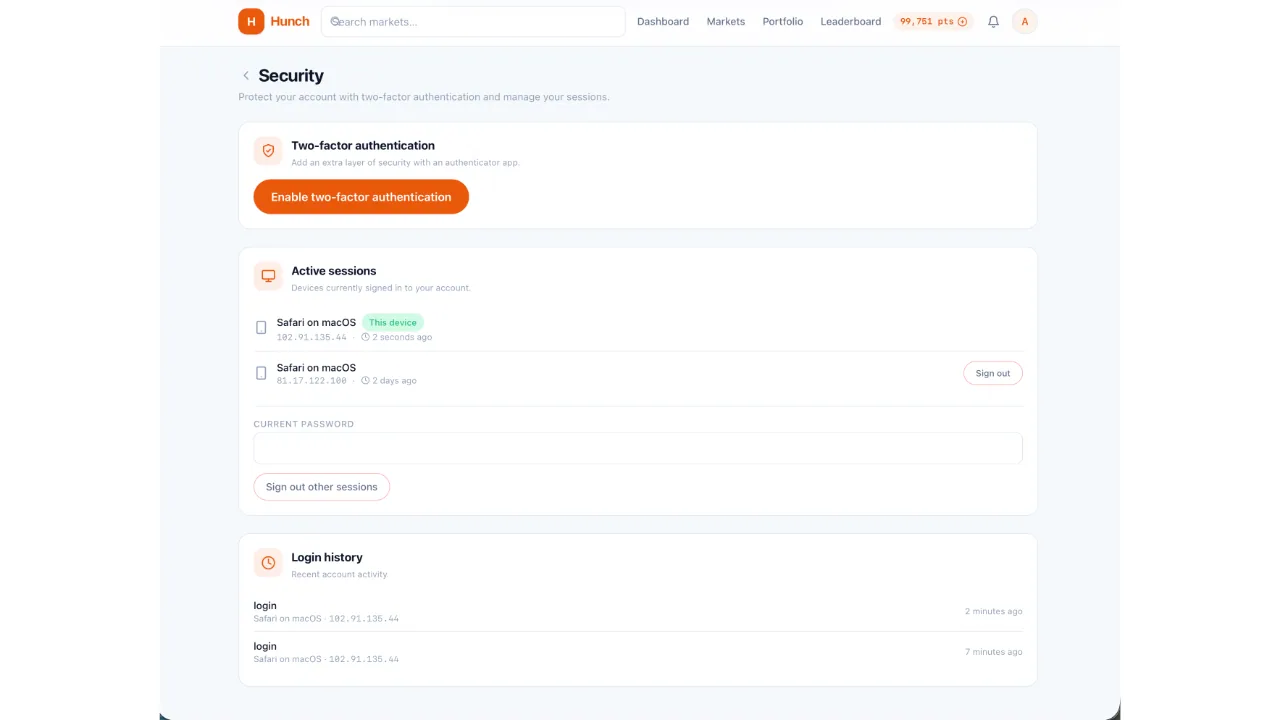The height and width of the screenshot is (720, 1280).
Task: Open the 99,751 pts points badge
Action: 933,21
